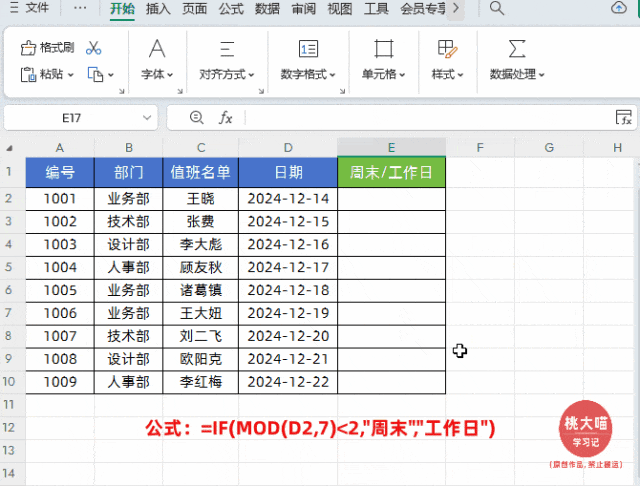Open the 对齐方式 alignment icon
640x486 pixels.
(227, 49)
